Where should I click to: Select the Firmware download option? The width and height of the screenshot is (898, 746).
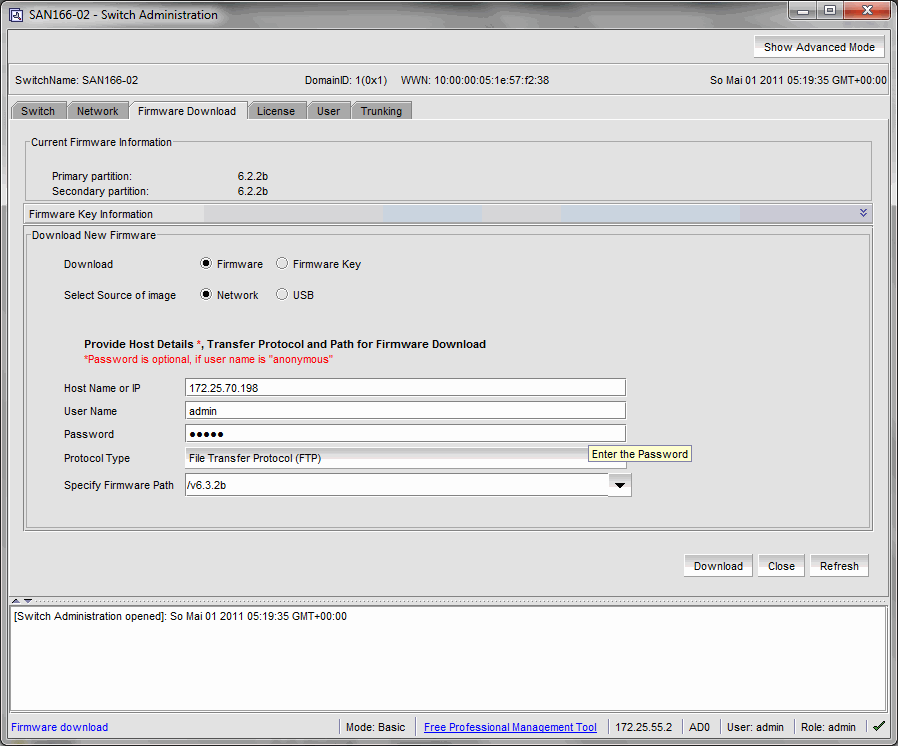[x=206, y=264]
